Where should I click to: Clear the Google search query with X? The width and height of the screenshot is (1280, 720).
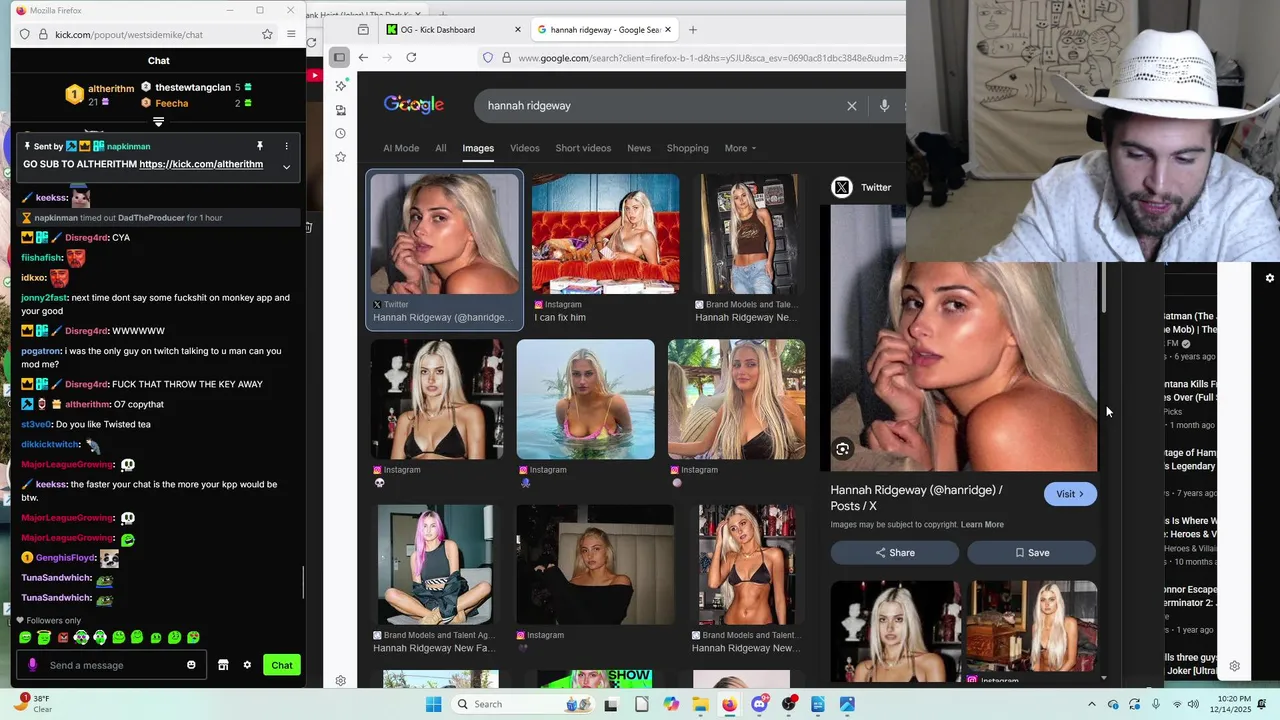click(x=852, y=106)
